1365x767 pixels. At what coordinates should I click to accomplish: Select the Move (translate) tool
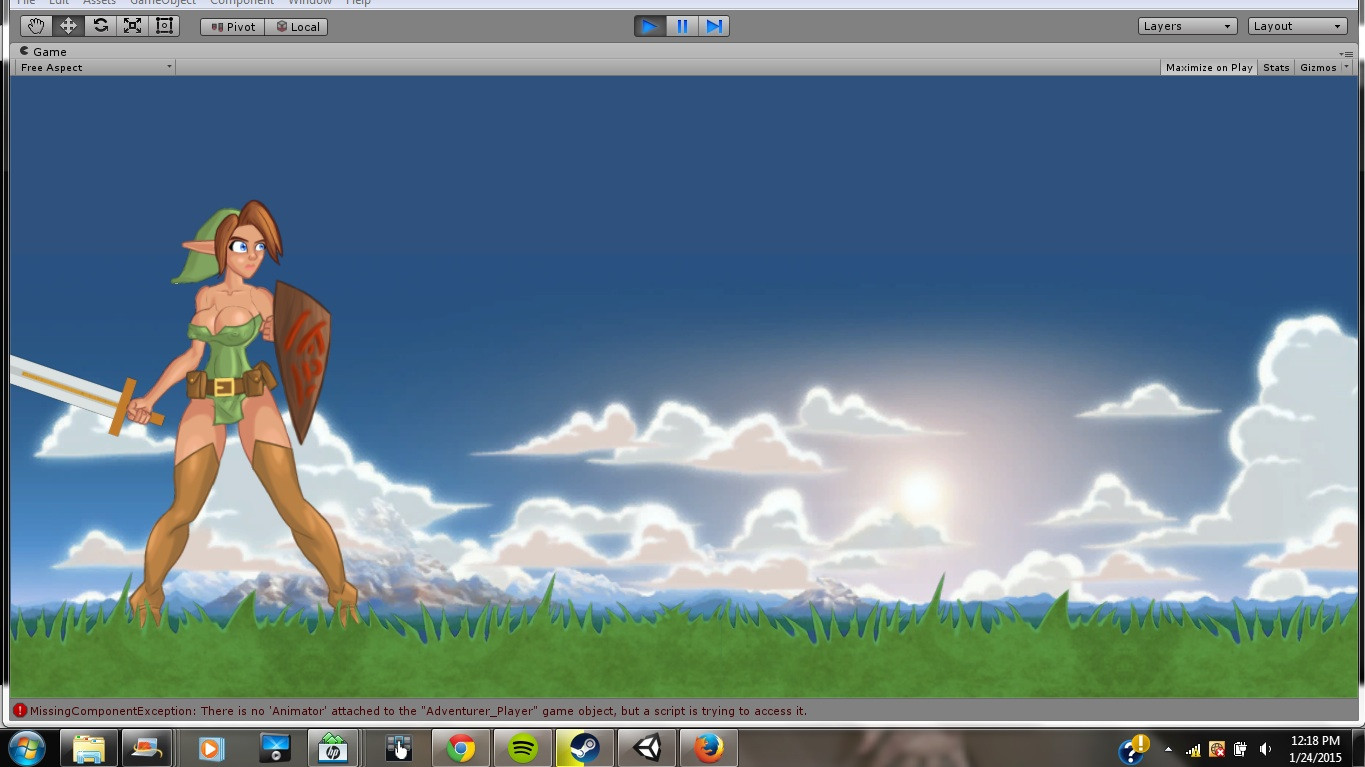(x=68, y=26)
